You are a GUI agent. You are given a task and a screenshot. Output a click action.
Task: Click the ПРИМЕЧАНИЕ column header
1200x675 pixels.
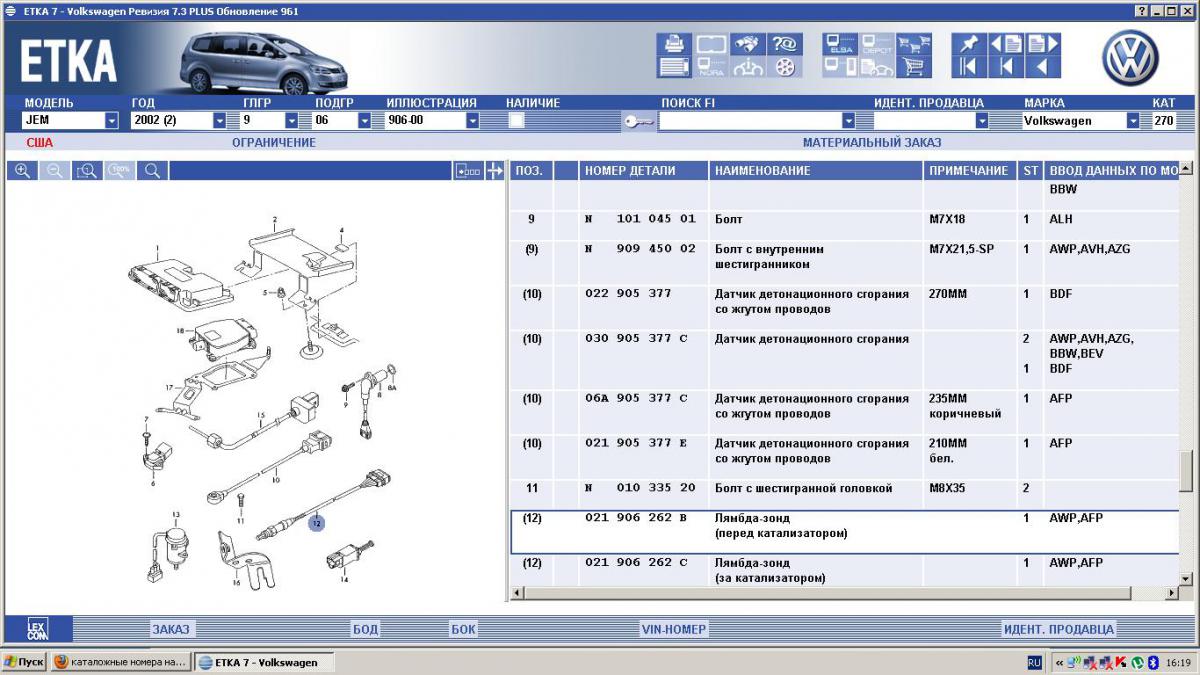click(970, 171)
